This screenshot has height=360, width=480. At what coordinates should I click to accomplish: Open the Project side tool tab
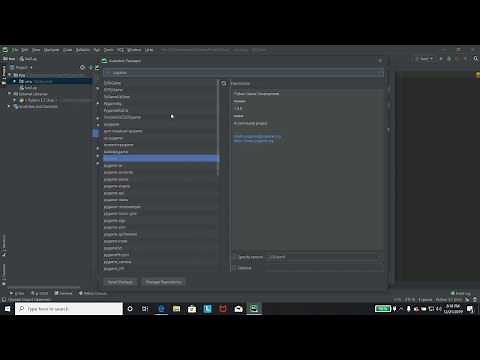pos(4,75)
